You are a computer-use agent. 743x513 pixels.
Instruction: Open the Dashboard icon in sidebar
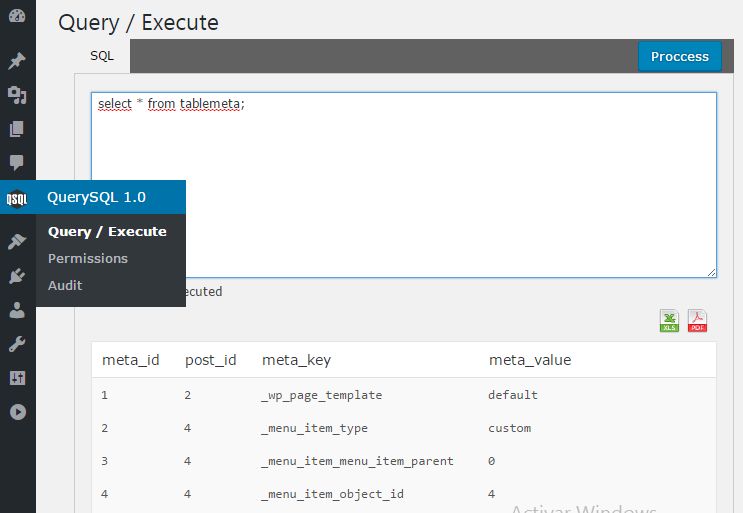17,16
